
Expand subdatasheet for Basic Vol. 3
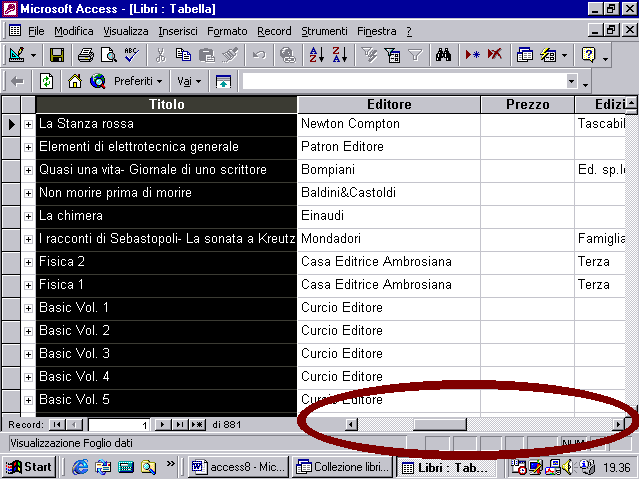click(28, 354)
